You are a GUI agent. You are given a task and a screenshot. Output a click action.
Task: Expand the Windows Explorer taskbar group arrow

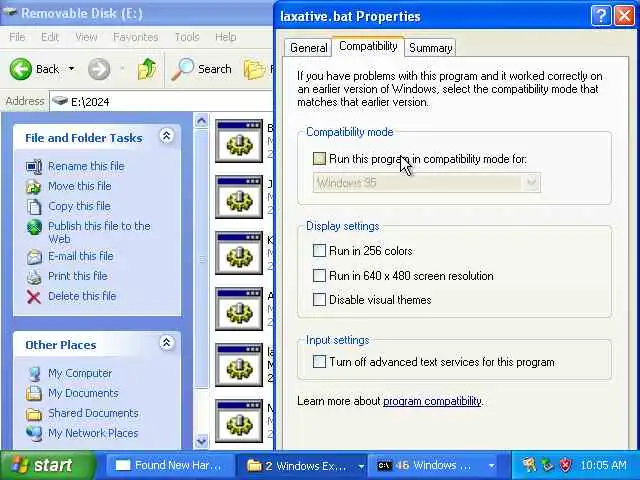(x=361, y=466)
